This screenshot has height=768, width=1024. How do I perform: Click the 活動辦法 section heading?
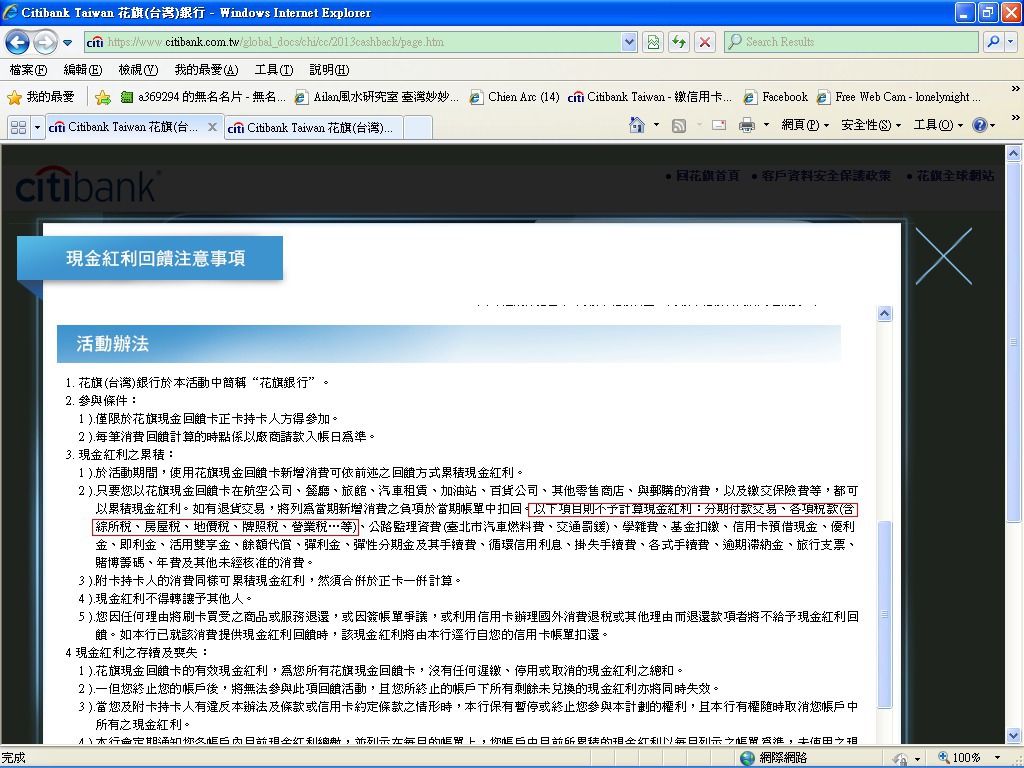pyautogui.click(x=112, y=344)
